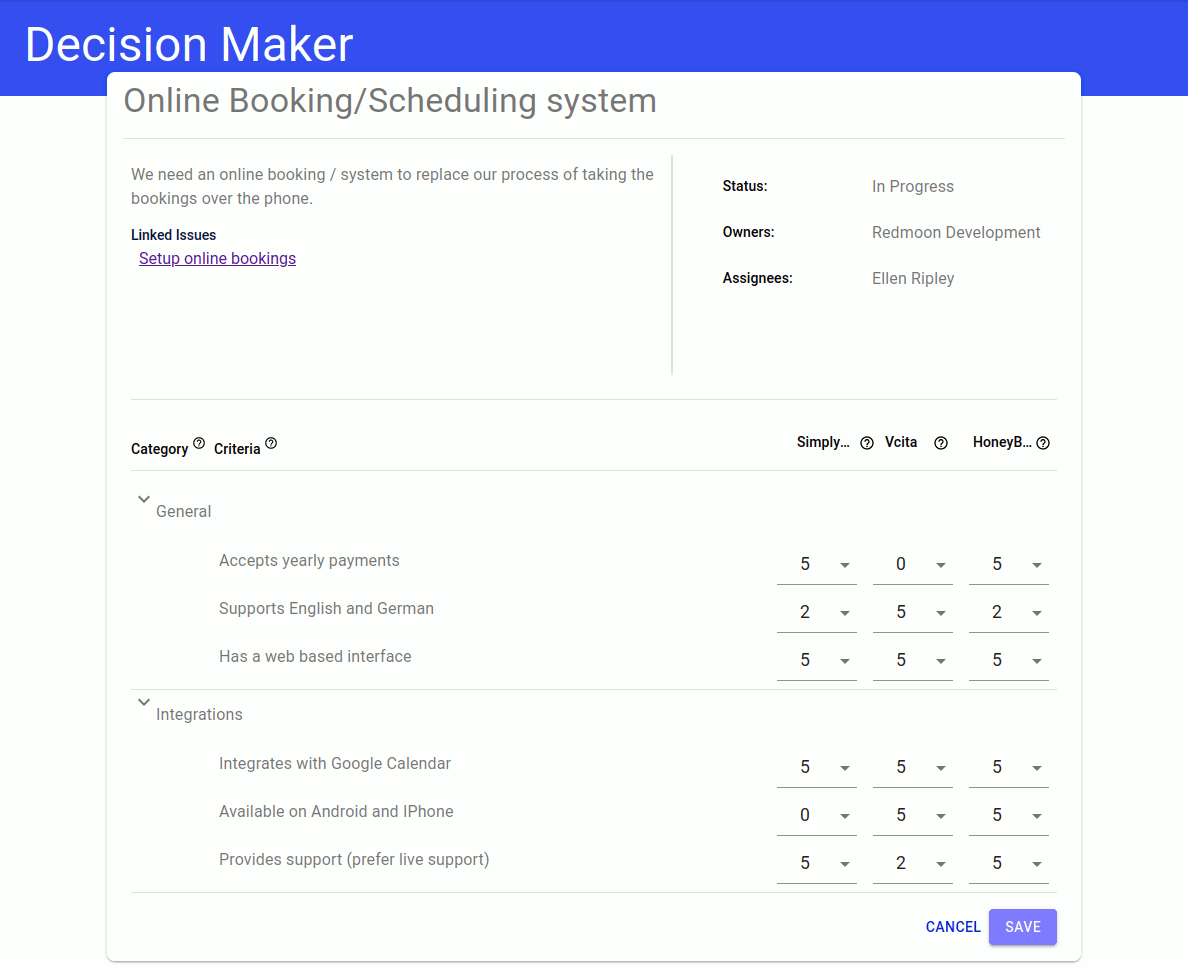Click the Online Booking/Scheduling system heading
The width and height of the screenshot is (1188, 973).
(x=390, y=102)
